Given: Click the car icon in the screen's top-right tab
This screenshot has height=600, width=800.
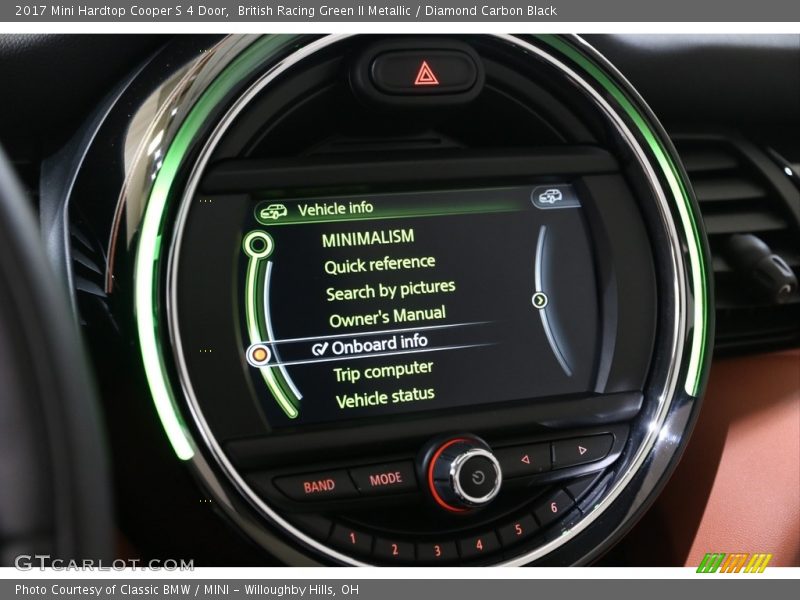Looking at the screenshot, I should pos(551,196).
